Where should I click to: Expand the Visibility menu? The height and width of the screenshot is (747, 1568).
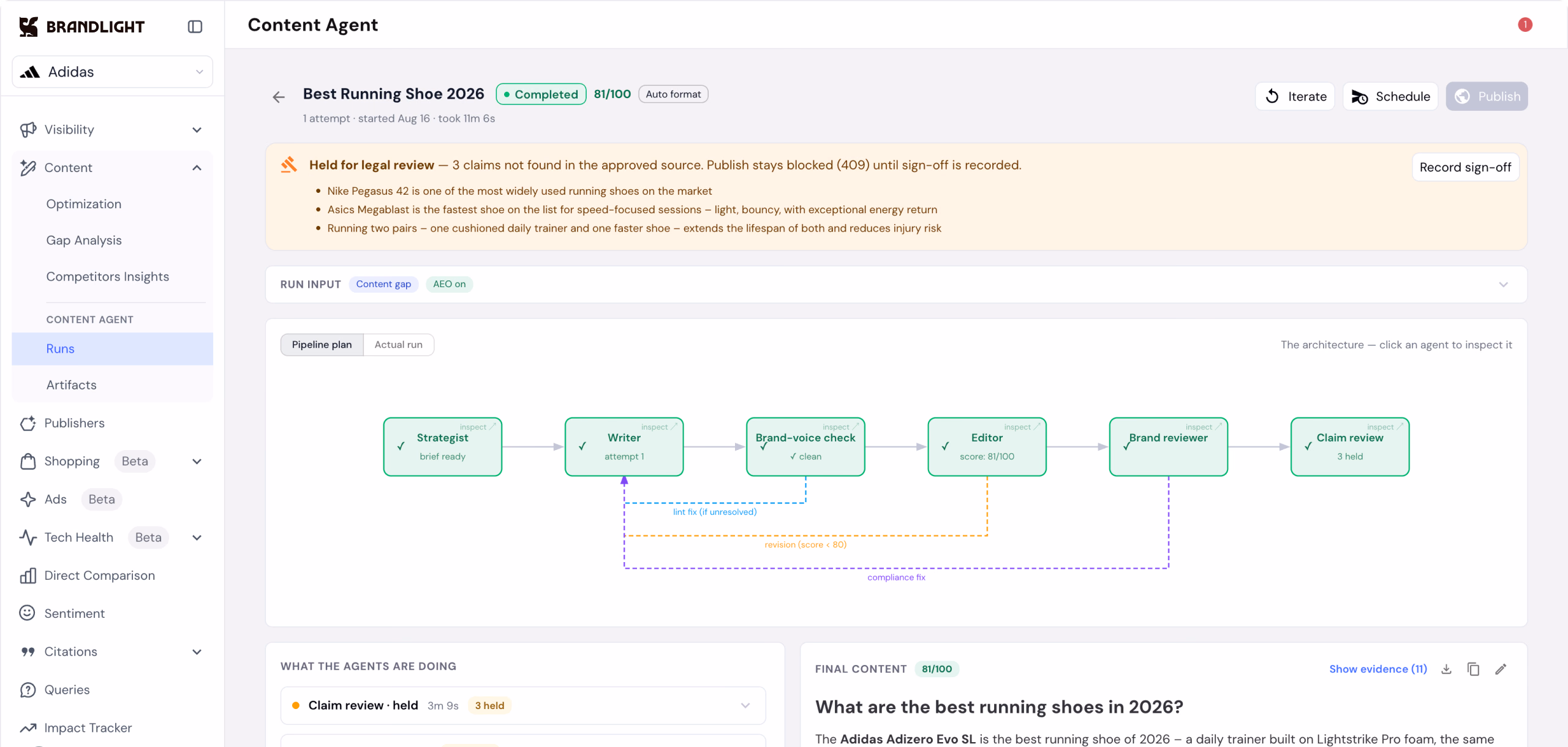click(x=113, y=130)
